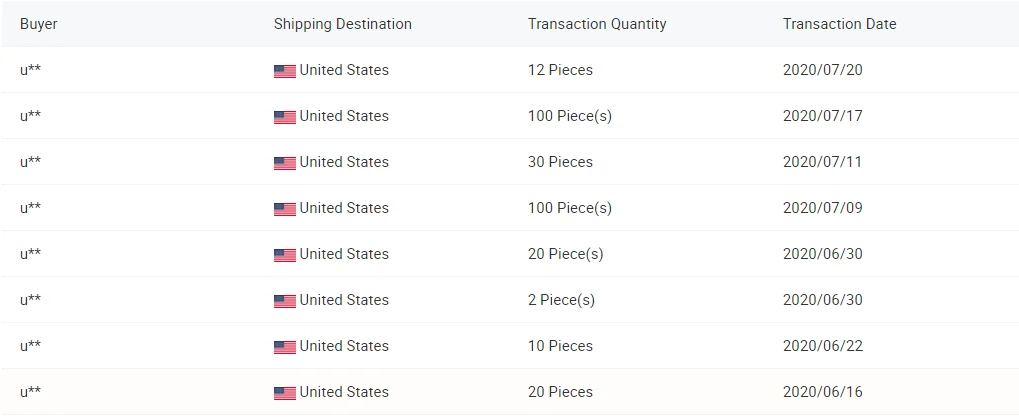This screenshot has width=1019, height=418.
Task: Select the Transaction Date column header
Action: click(x=839, y=24)
